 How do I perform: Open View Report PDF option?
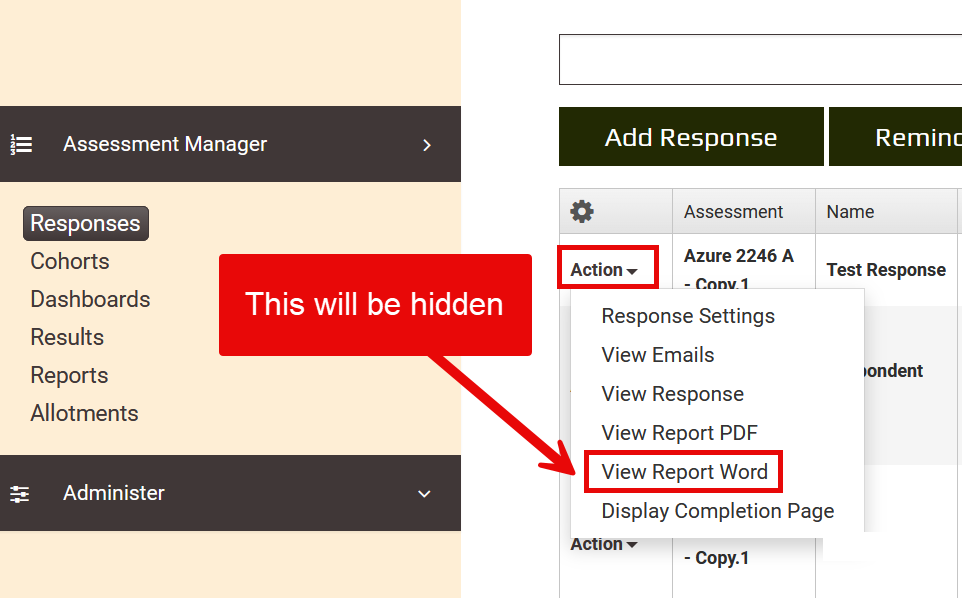pos(679,433)
